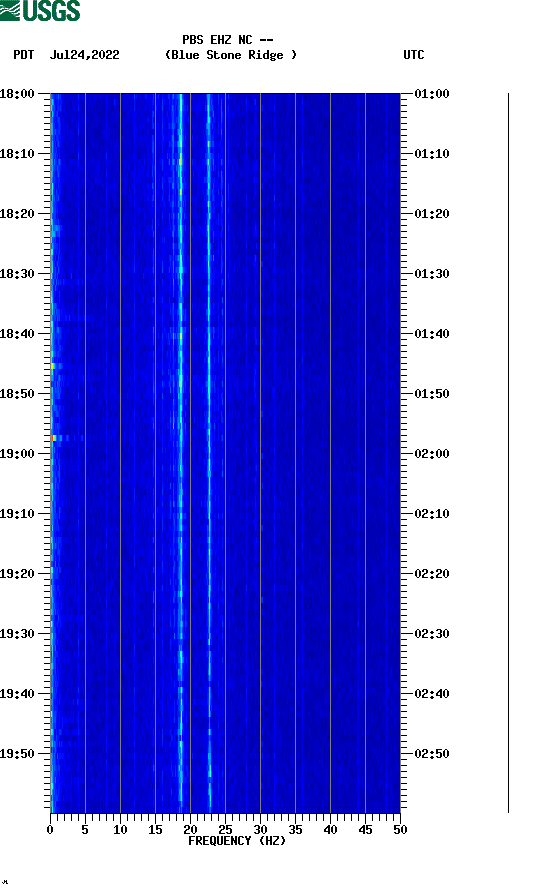The height and width of the screenshot is (893, 552).
Task: Click the '10' frequency tick label
Action: coord(120,830)
